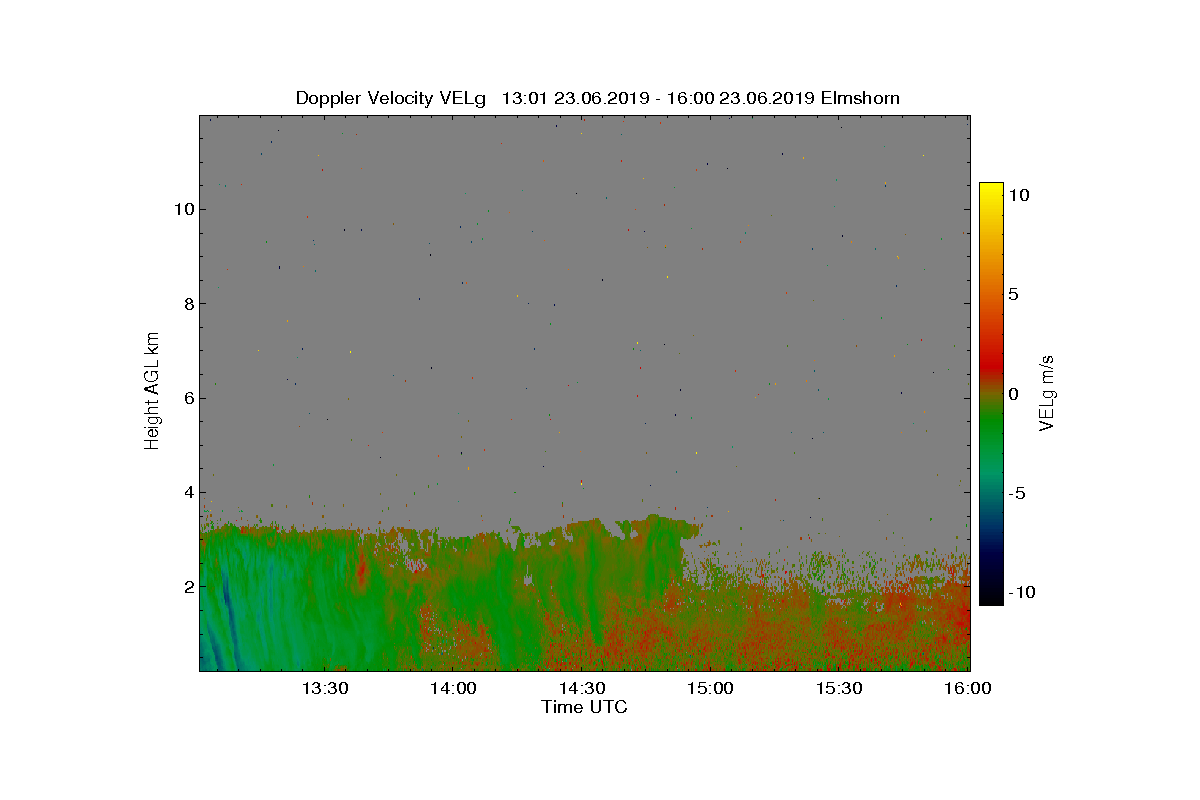Click the height tick label 4
Viewport: 1200px width, 800px height.
(x=187, y=492)
